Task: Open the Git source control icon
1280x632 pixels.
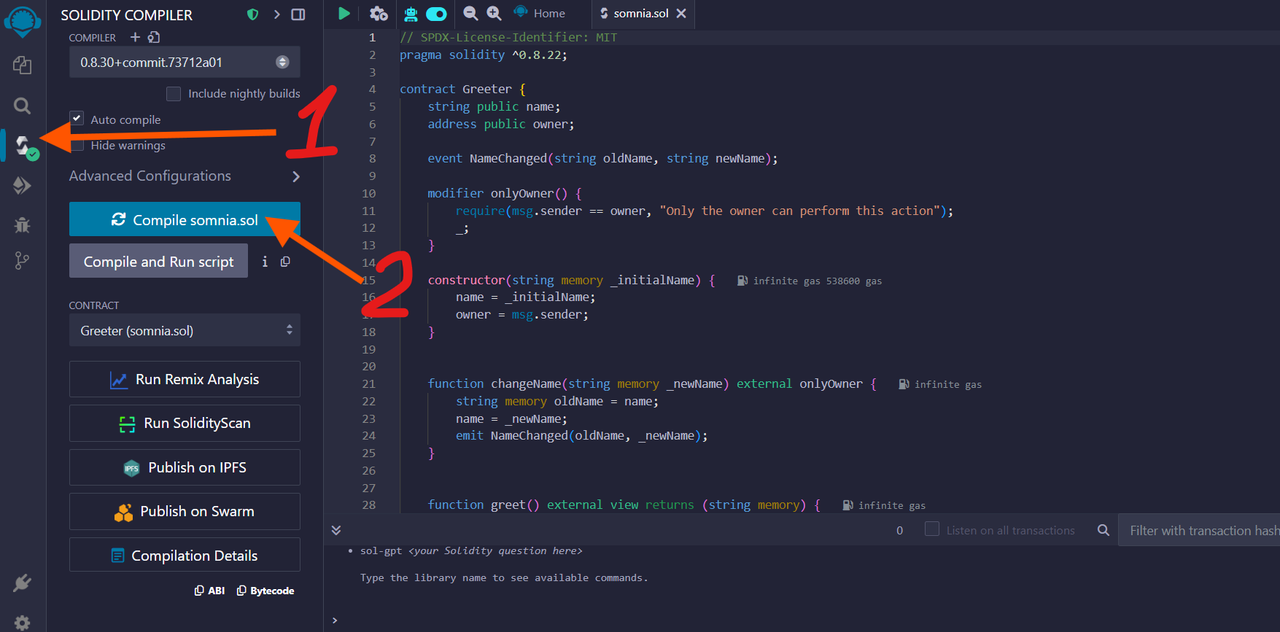Action: [x=22, y=261]
